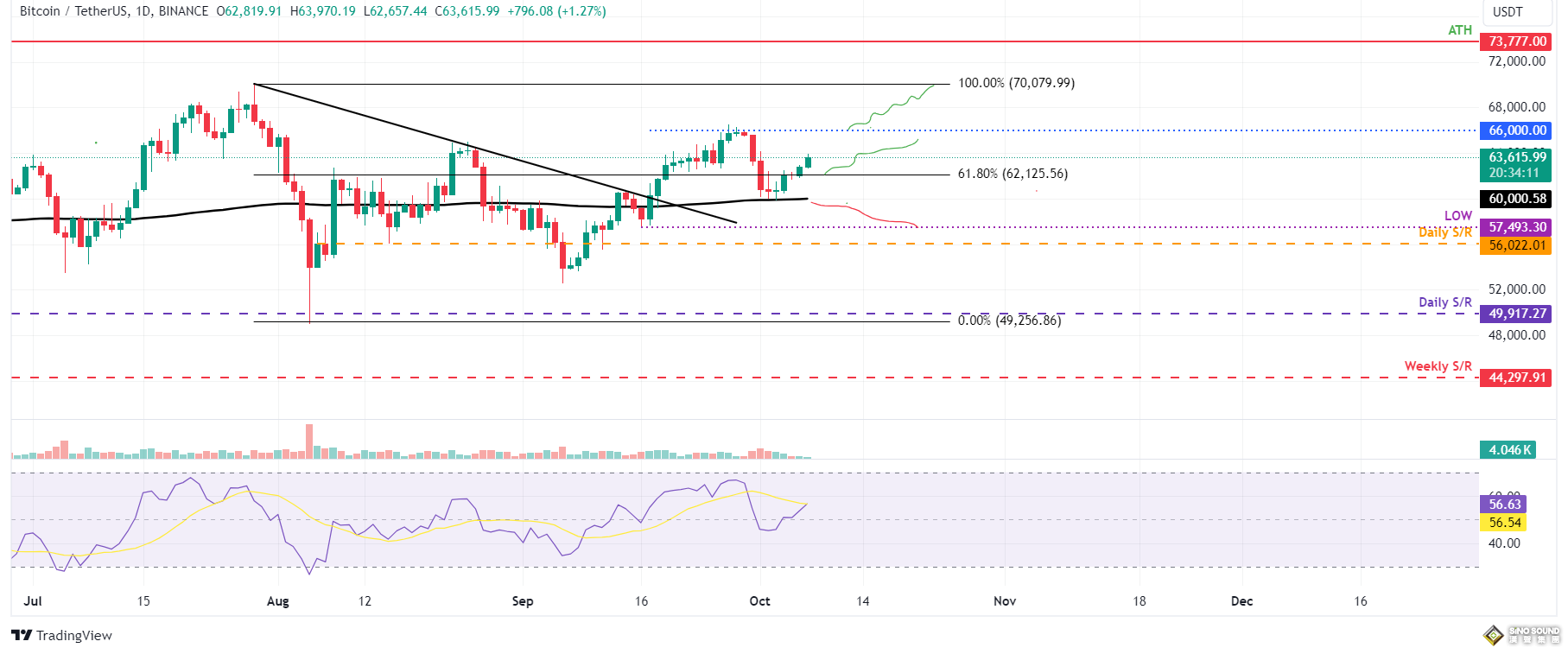Click the Weekly S/R text label
Viewport: 1568px width, 654px height.
click(1438, 366)
